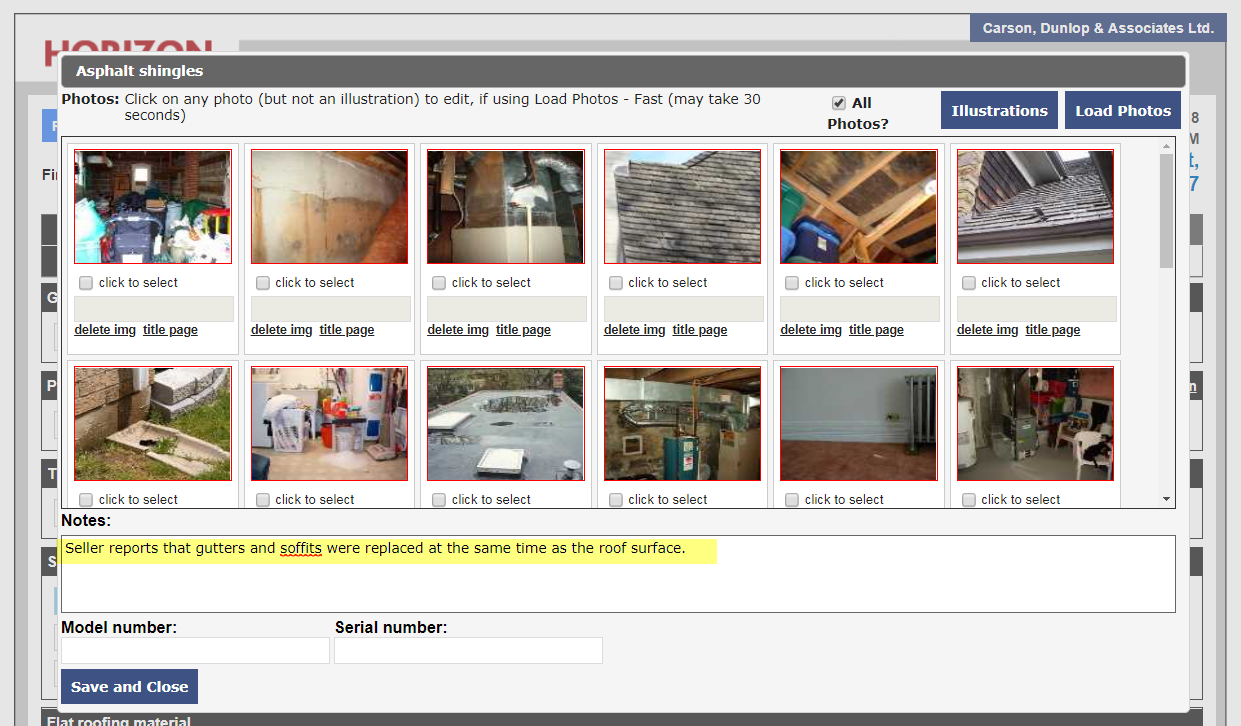Screen dimensions: 1241x726
Task: Click the Illustrations button
Action: click(x=999, y=110)
